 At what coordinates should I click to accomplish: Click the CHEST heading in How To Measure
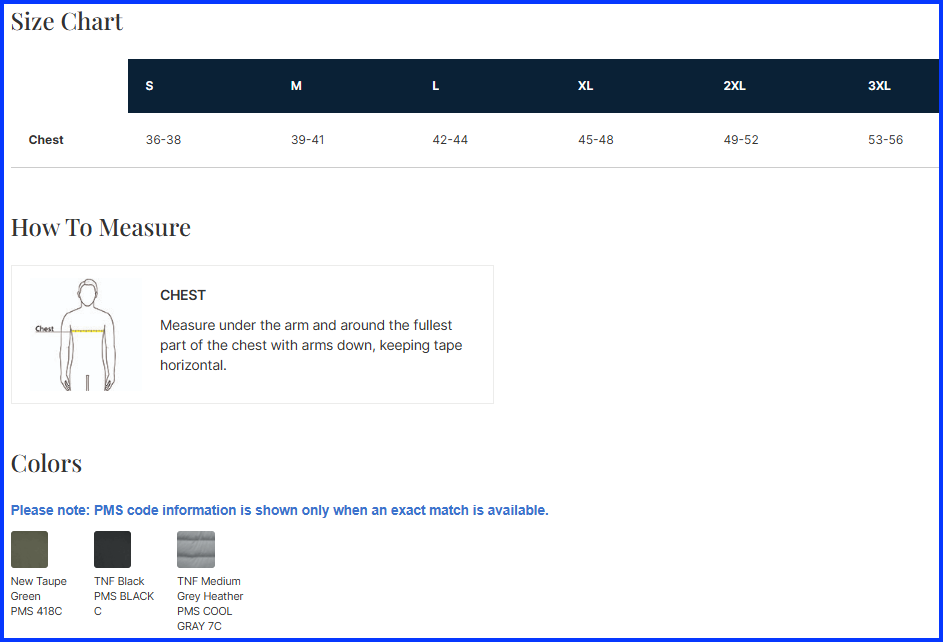[183, 295]
